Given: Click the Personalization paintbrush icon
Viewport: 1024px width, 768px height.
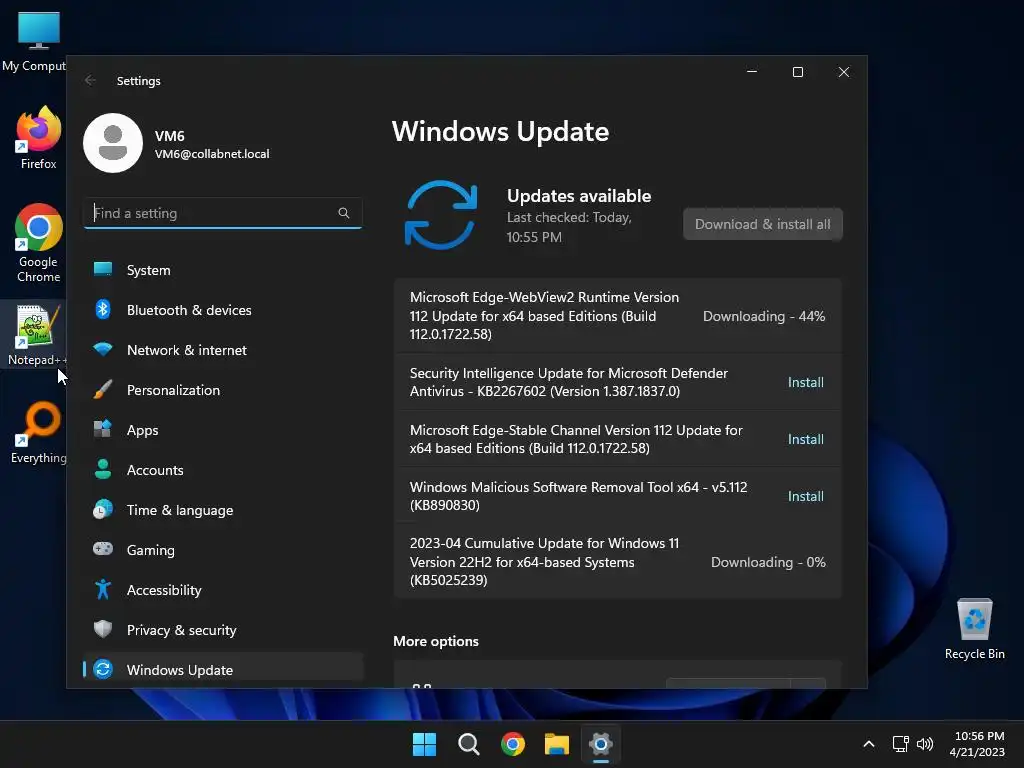Looking at the screenshot, I should [x=103, y=389].
